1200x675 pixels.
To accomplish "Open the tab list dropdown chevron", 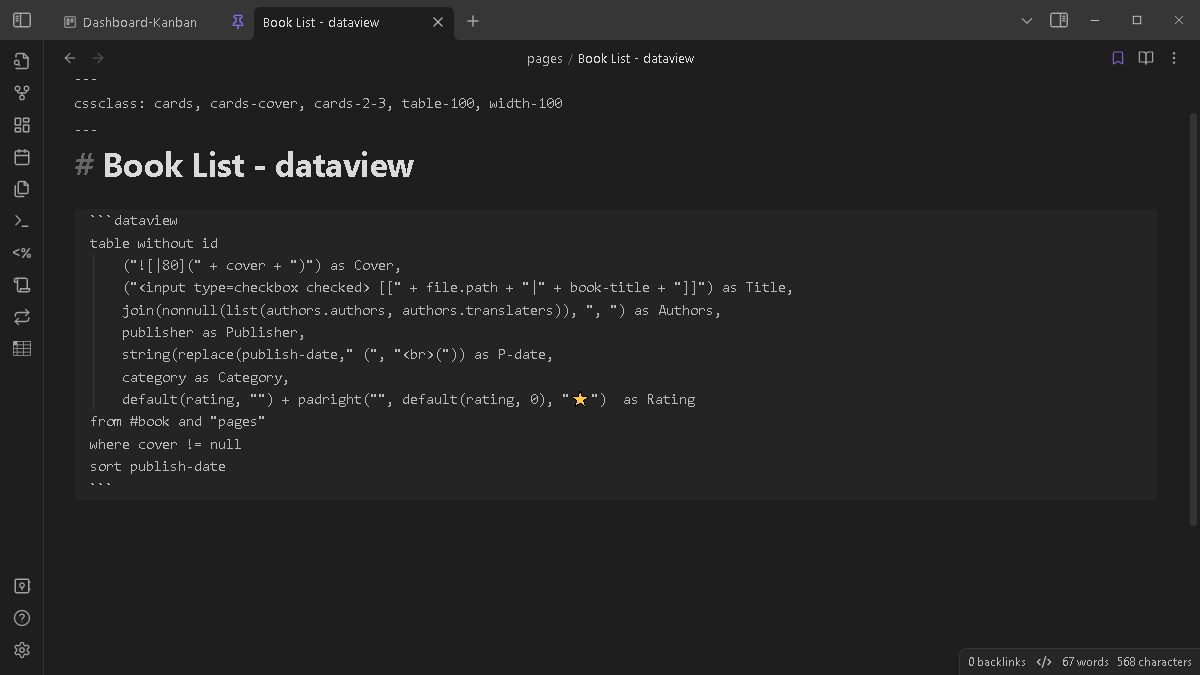I will pyautogui.click(x=1027, y=19).
